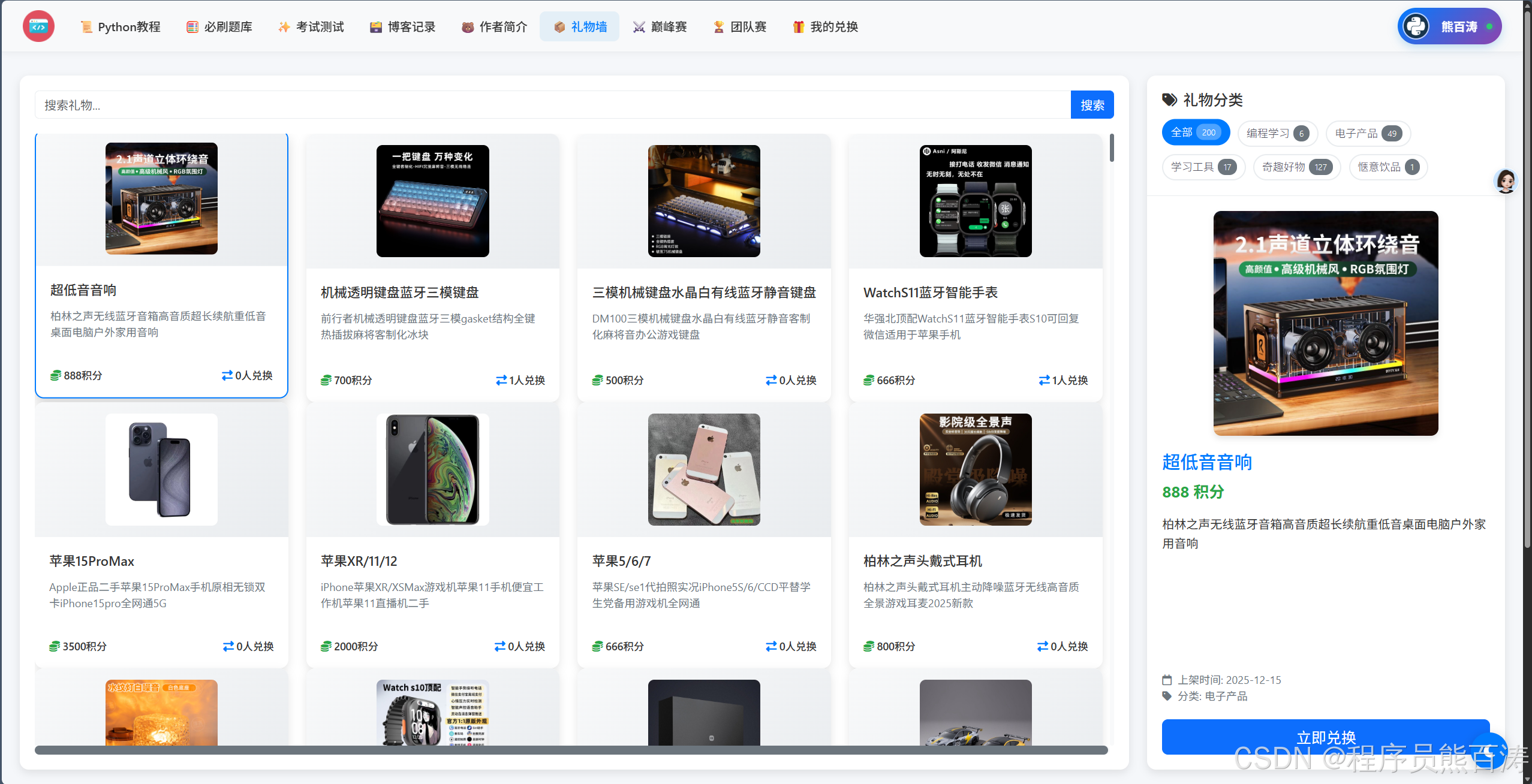Filter by 学习工具 category
The width and height of the screenshot is (1532, 784).
tap(1203, 167)
